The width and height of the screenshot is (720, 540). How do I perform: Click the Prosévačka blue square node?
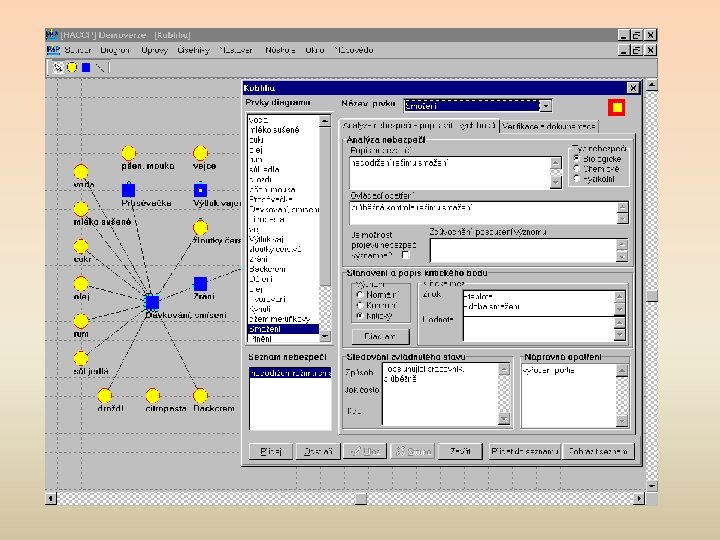pyautogui.click(x=129, y=190)
